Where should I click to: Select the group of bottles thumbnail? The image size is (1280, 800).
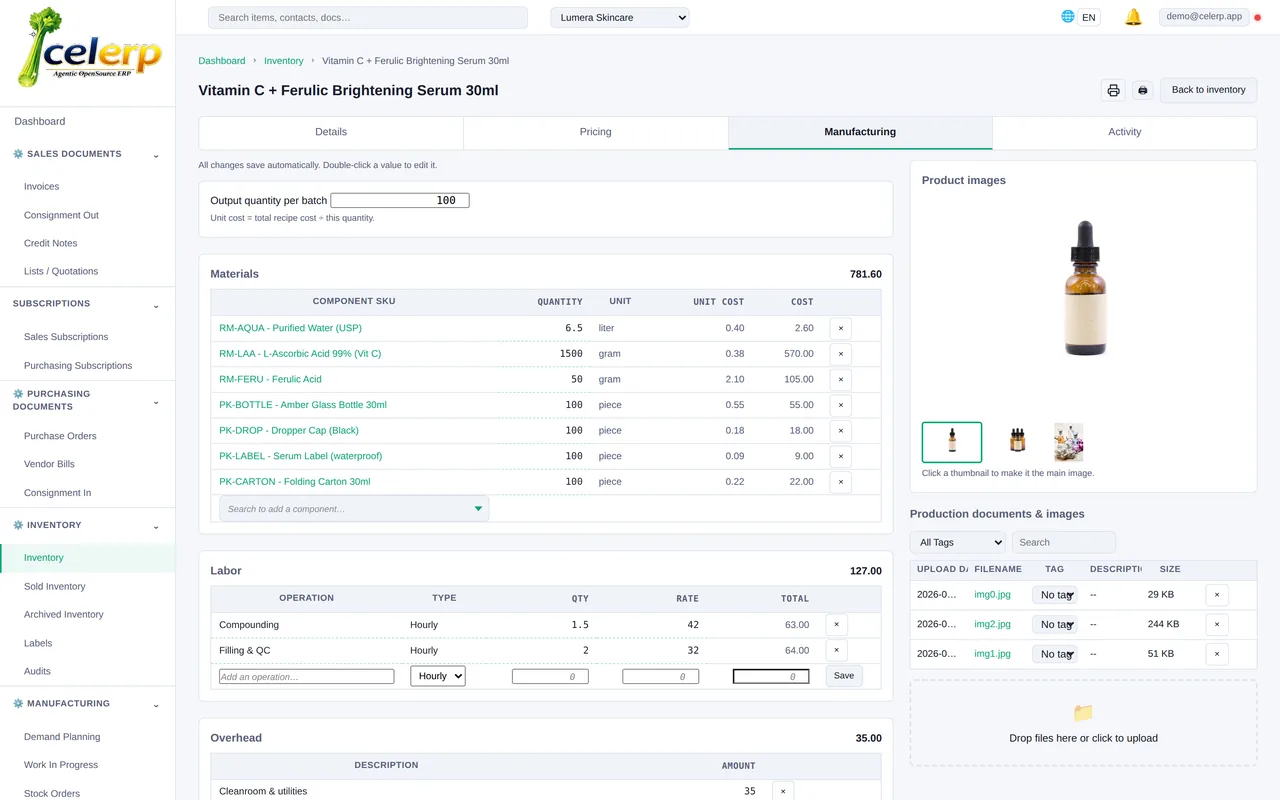[1017, 442]
